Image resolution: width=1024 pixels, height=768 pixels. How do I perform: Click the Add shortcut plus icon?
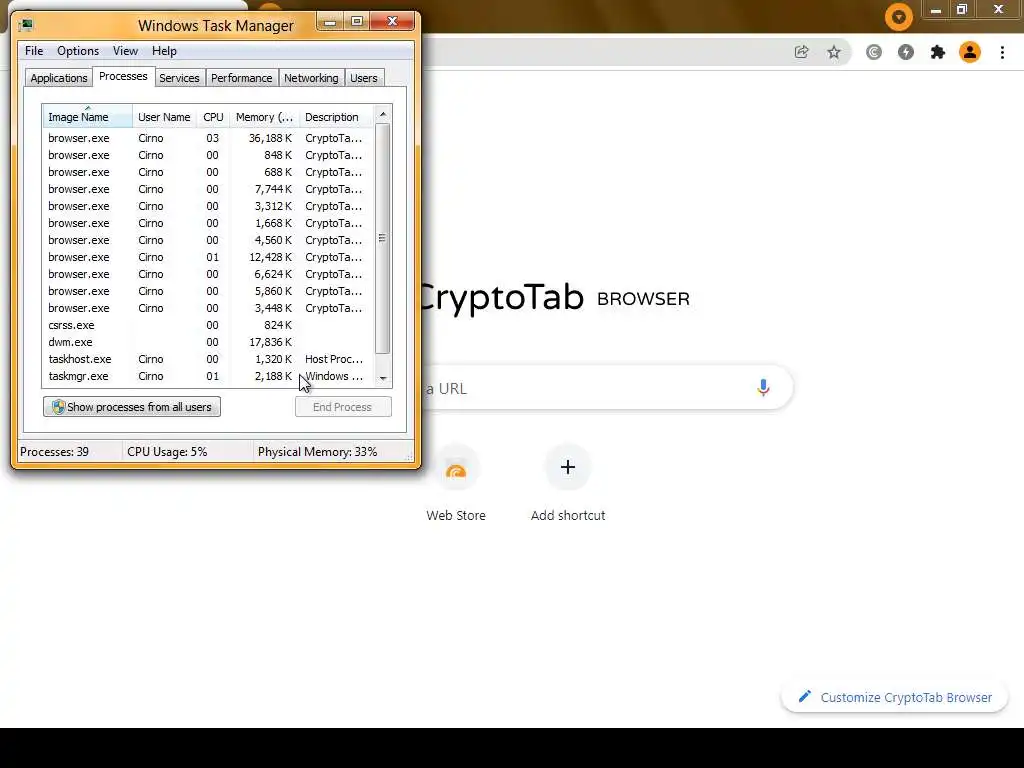[568, 468]
